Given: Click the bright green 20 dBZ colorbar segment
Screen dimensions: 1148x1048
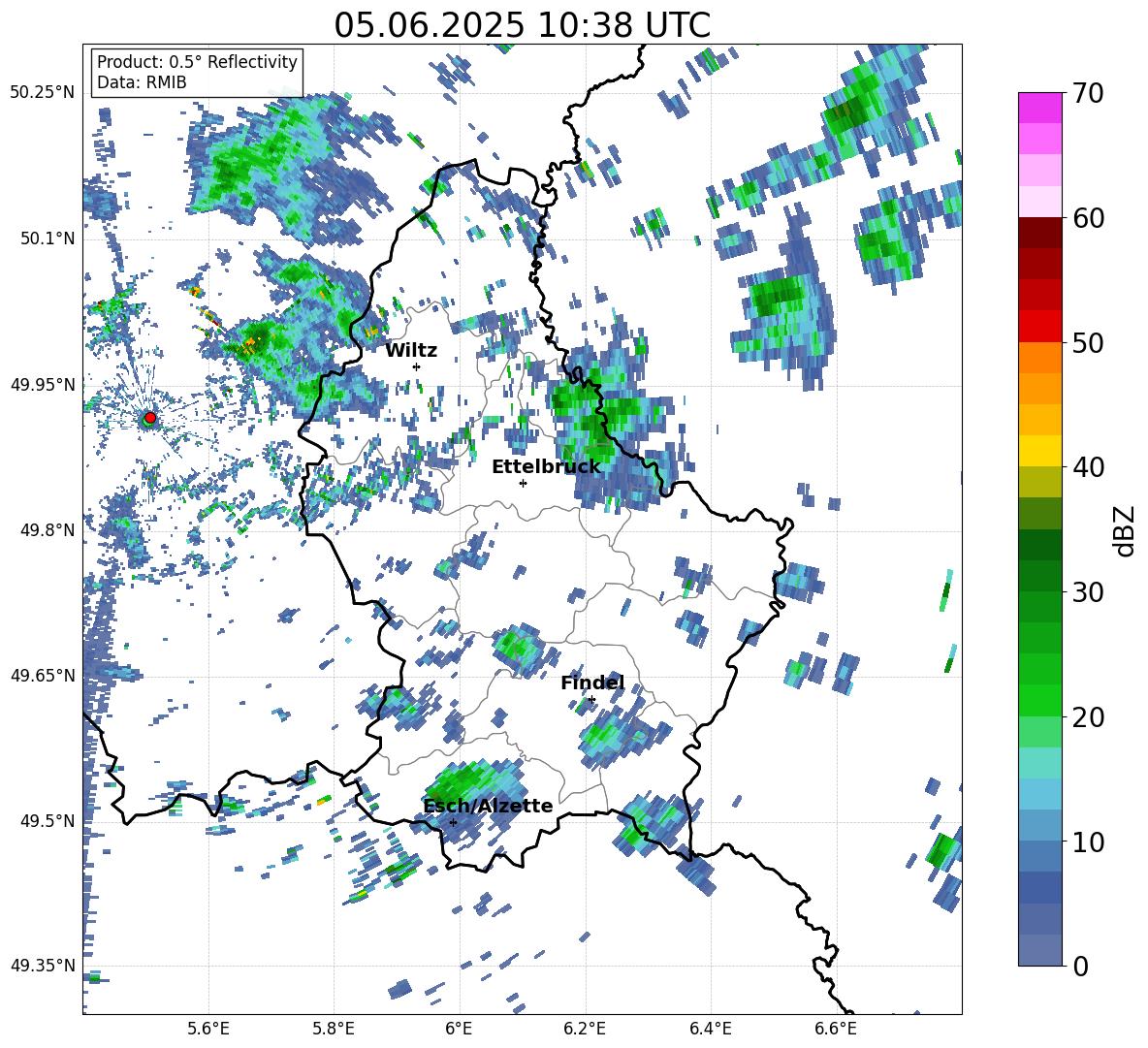Looking at the screenshot, I should (x=1039, y=700).
